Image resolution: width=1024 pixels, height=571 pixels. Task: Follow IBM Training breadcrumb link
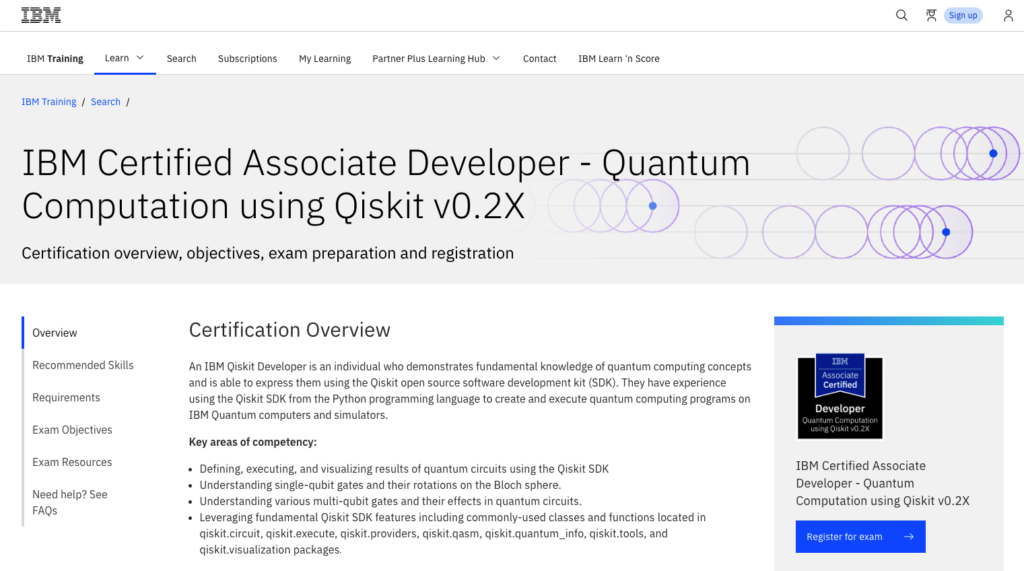click(x=49, y=102)
